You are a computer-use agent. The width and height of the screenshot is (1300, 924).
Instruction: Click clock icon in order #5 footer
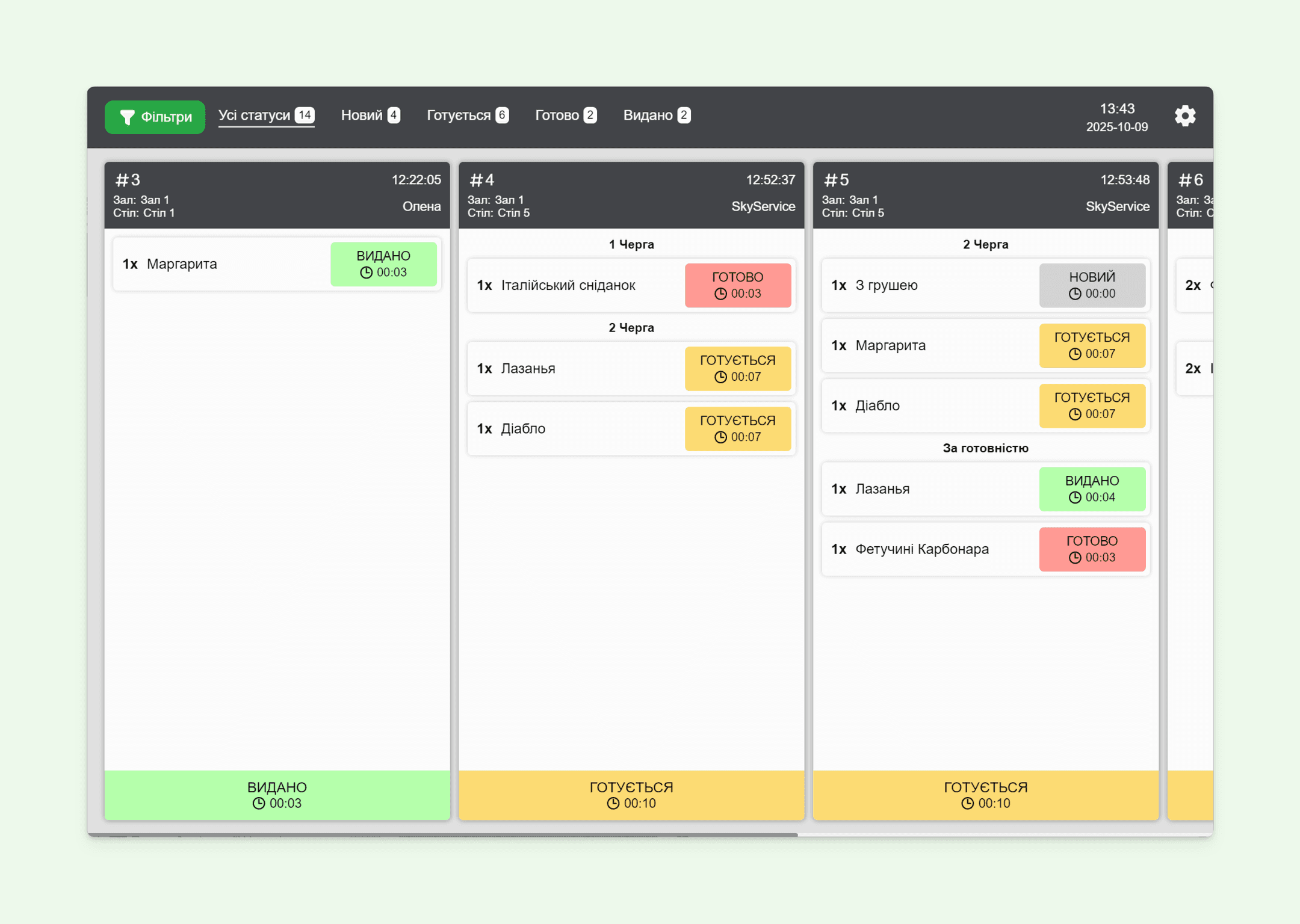tap(967, 803)
